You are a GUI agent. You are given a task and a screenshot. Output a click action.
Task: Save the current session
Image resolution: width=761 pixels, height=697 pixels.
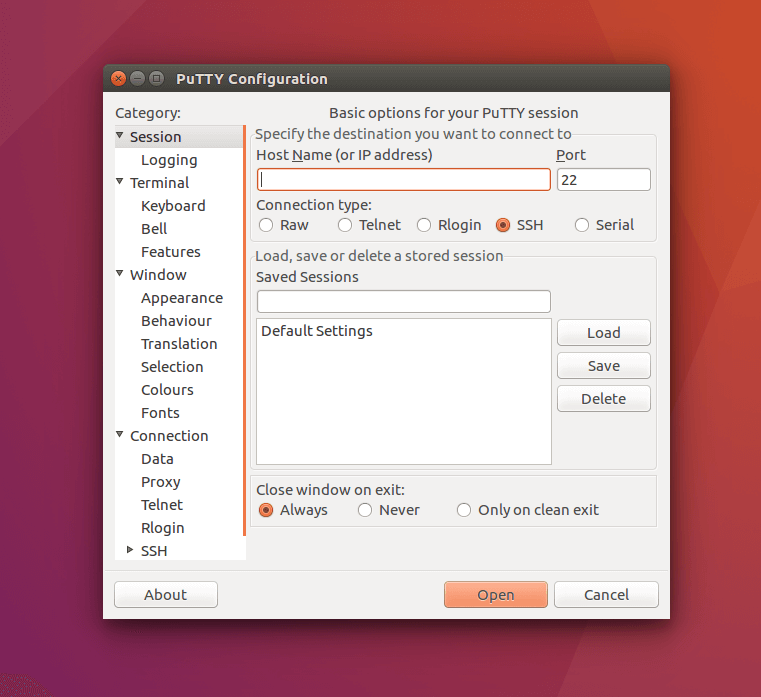click(x=604, y=365)
